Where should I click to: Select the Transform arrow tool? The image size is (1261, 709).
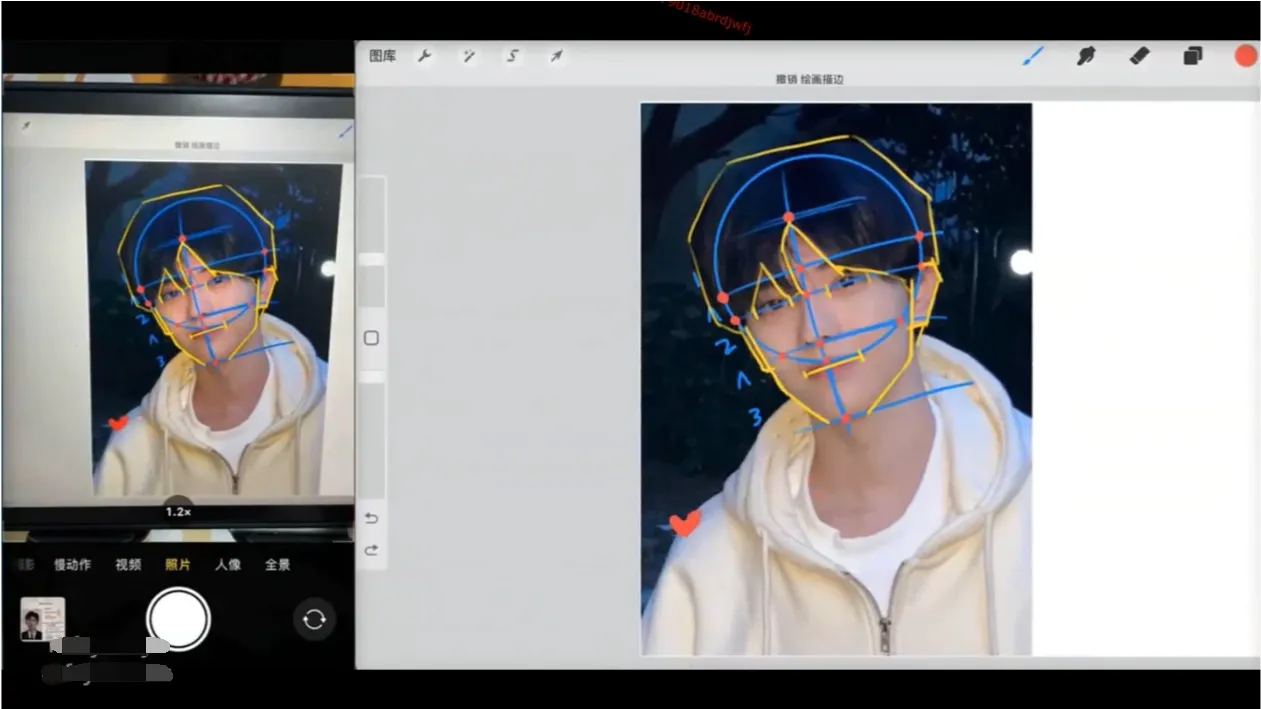pos(556,56)
